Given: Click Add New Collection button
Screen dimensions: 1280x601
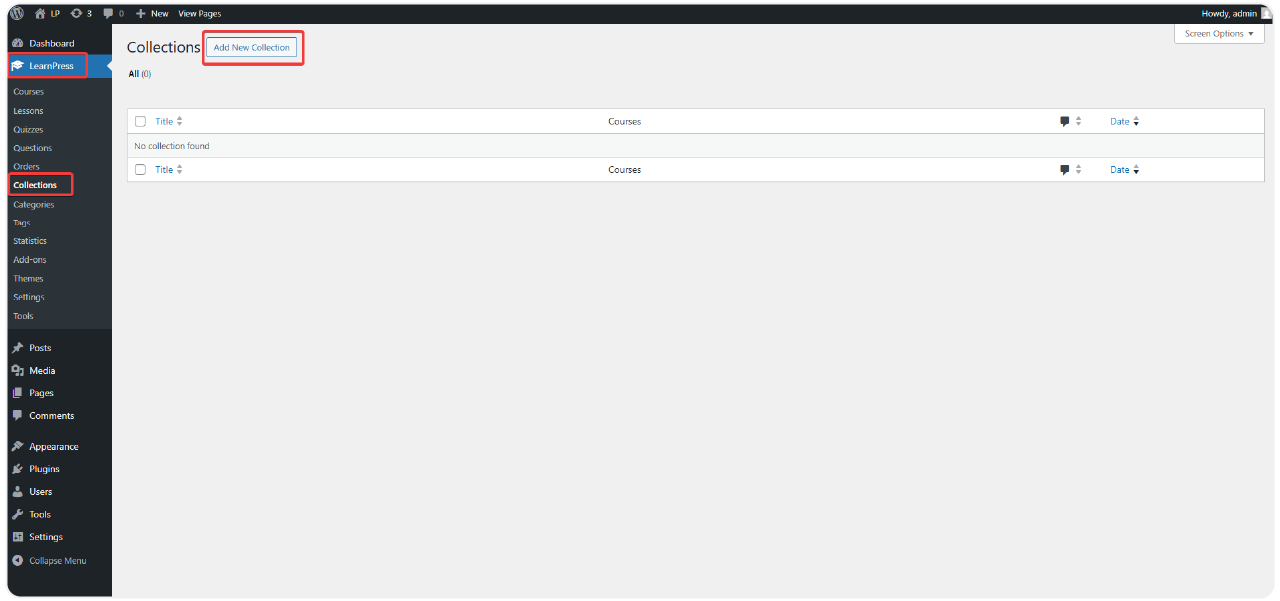Looking at the screenshot, I should 252,48.
